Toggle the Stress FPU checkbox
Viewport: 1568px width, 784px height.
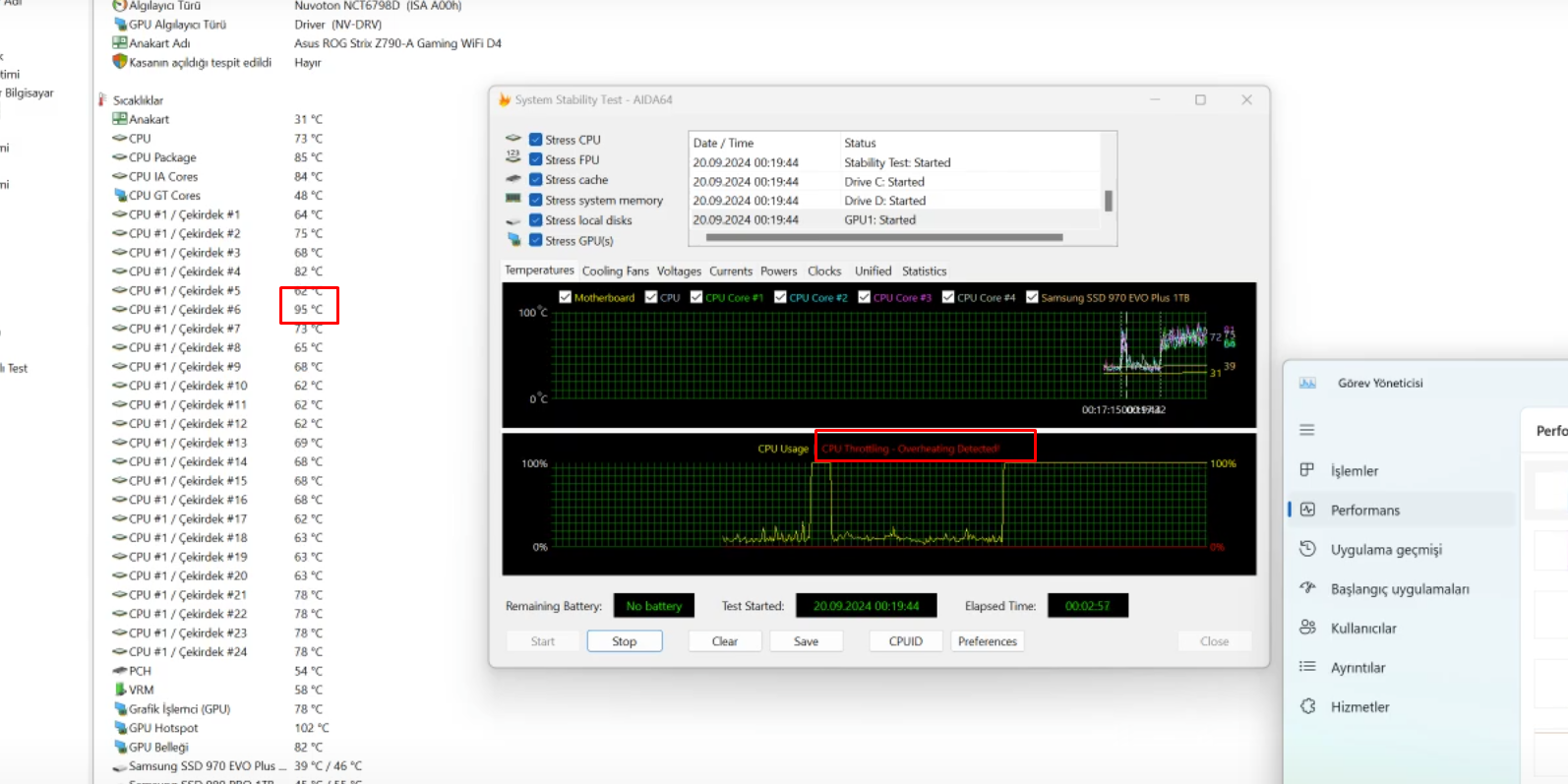536,159
